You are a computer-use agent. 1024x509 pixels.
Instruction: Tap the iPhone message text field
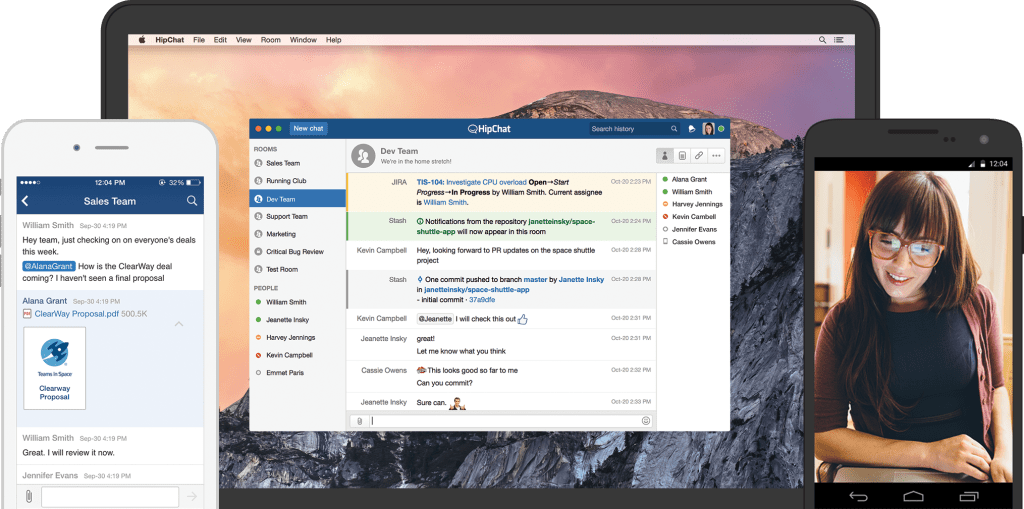pyautogui.click(x=110, y=497)
